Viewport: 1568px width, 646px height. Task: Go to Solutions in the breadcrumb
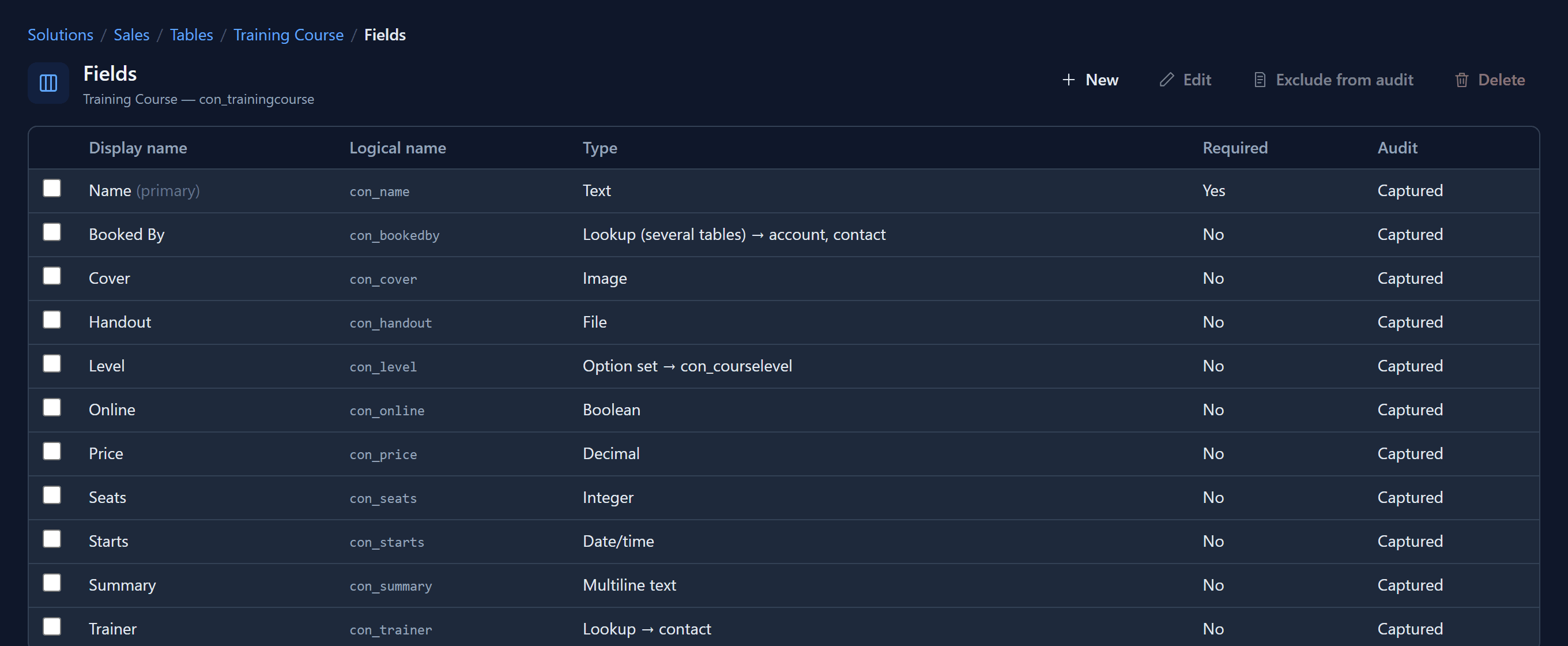(x=61, y=35)
